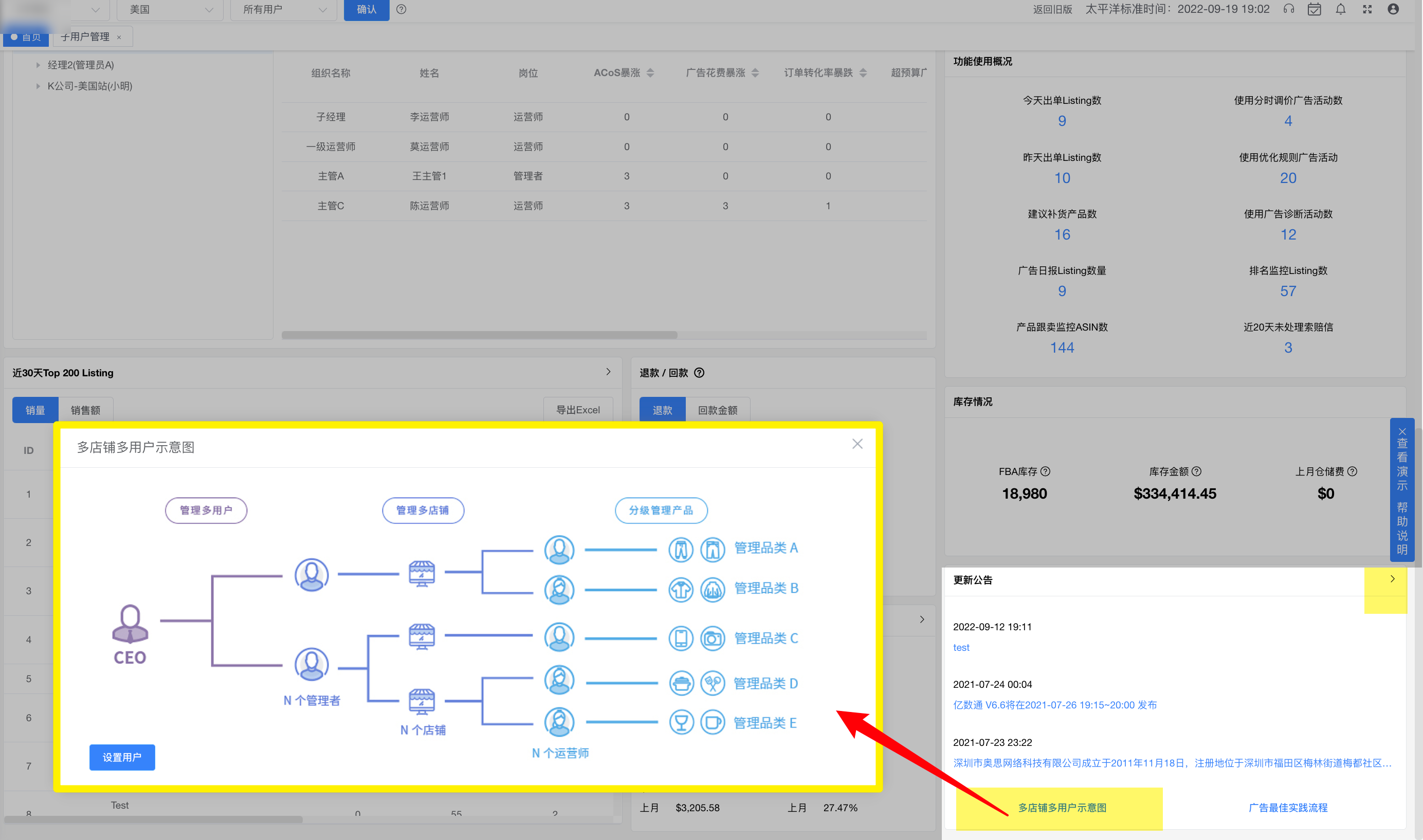Select the 回款金额 tab
The image size is (1423, 840).
click(x=717, y=410)
